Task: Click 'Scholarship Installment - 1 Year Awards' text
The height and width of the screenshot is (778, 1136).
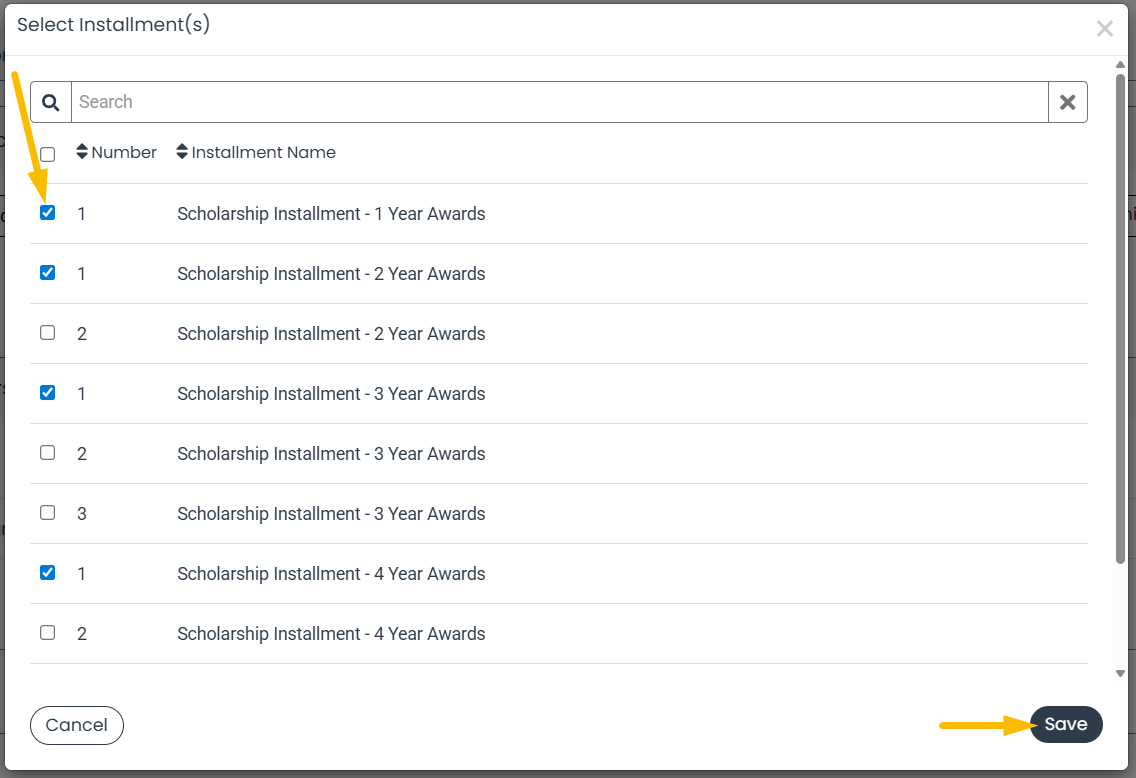Action: (x=331, y=214)
